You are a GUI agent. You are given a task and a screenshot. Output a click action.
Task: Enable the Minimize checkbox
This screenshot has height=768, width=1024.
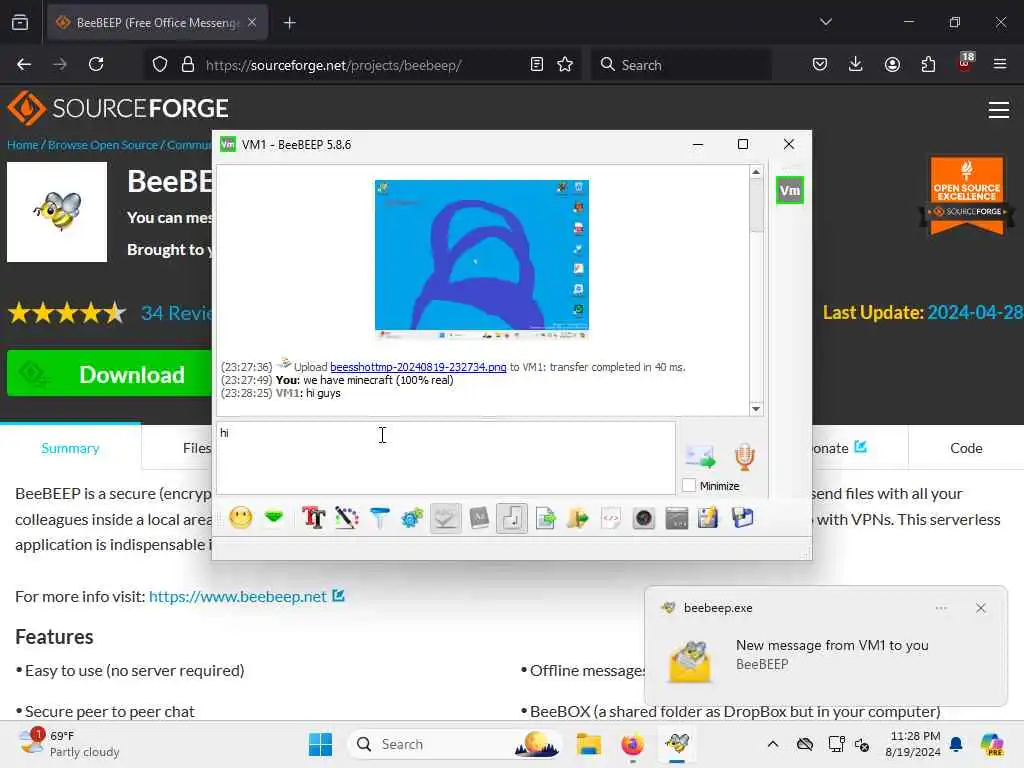[689, 485]
